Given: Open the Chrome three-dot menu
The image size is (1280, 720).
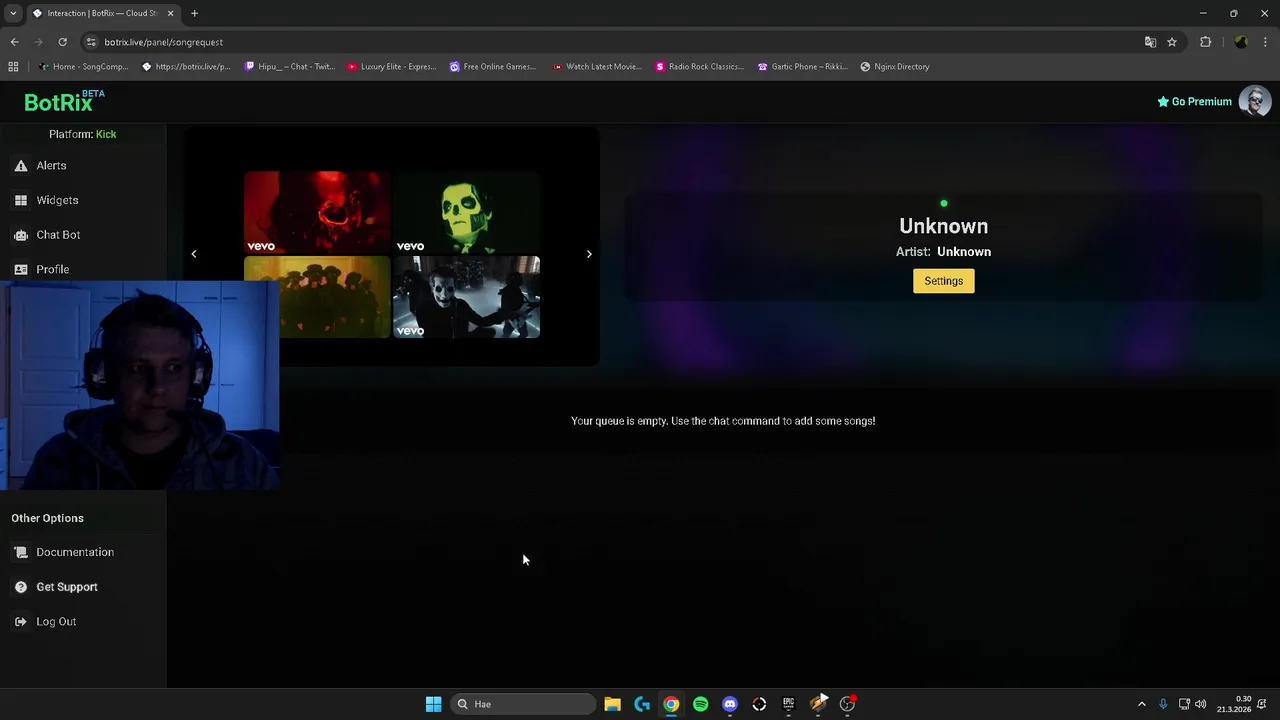Looking at the screenshot, I should coord(1266,42).
